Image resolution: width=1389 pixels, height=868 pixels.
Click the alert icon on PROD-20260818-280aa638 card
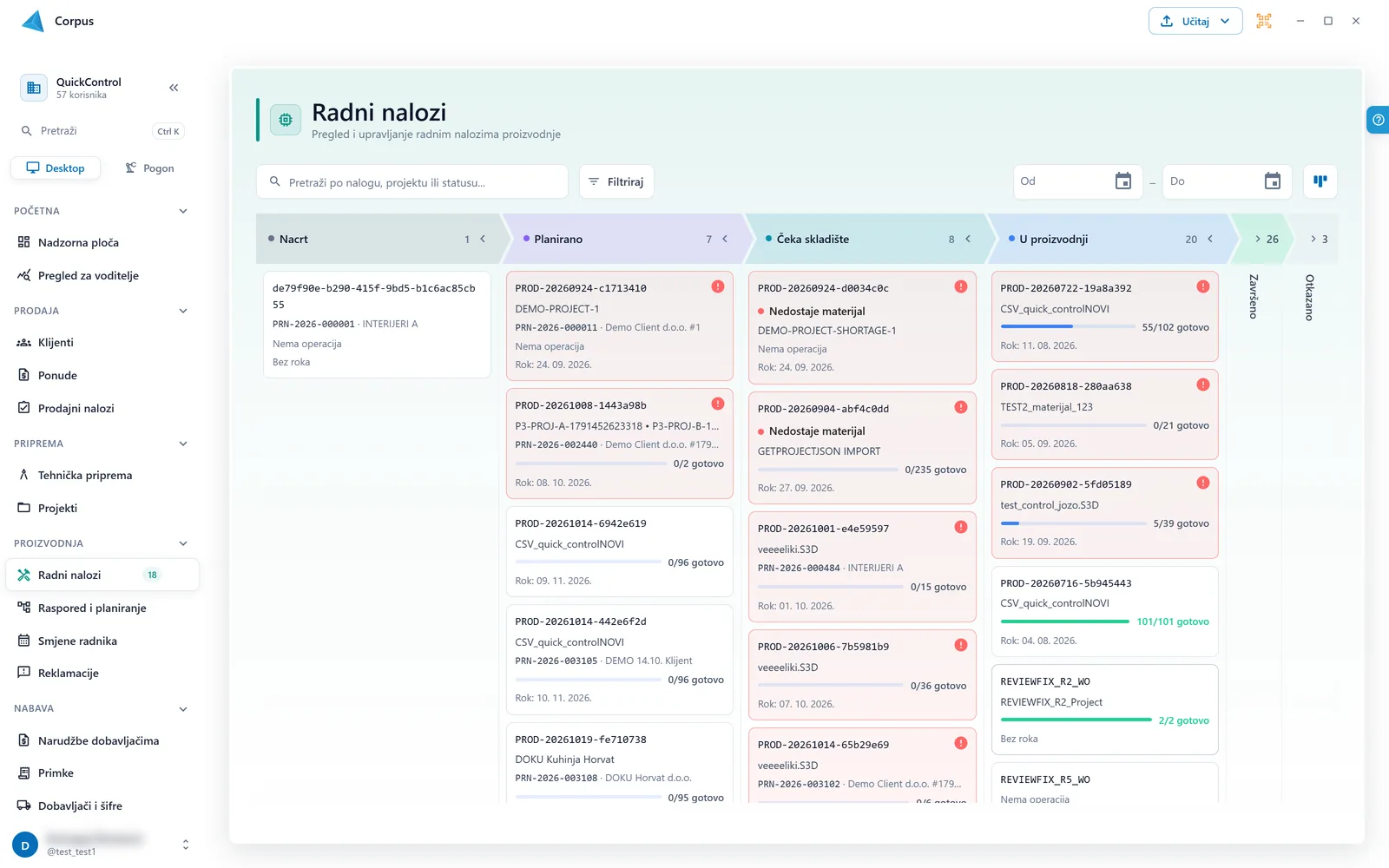tap(1203, 385)
